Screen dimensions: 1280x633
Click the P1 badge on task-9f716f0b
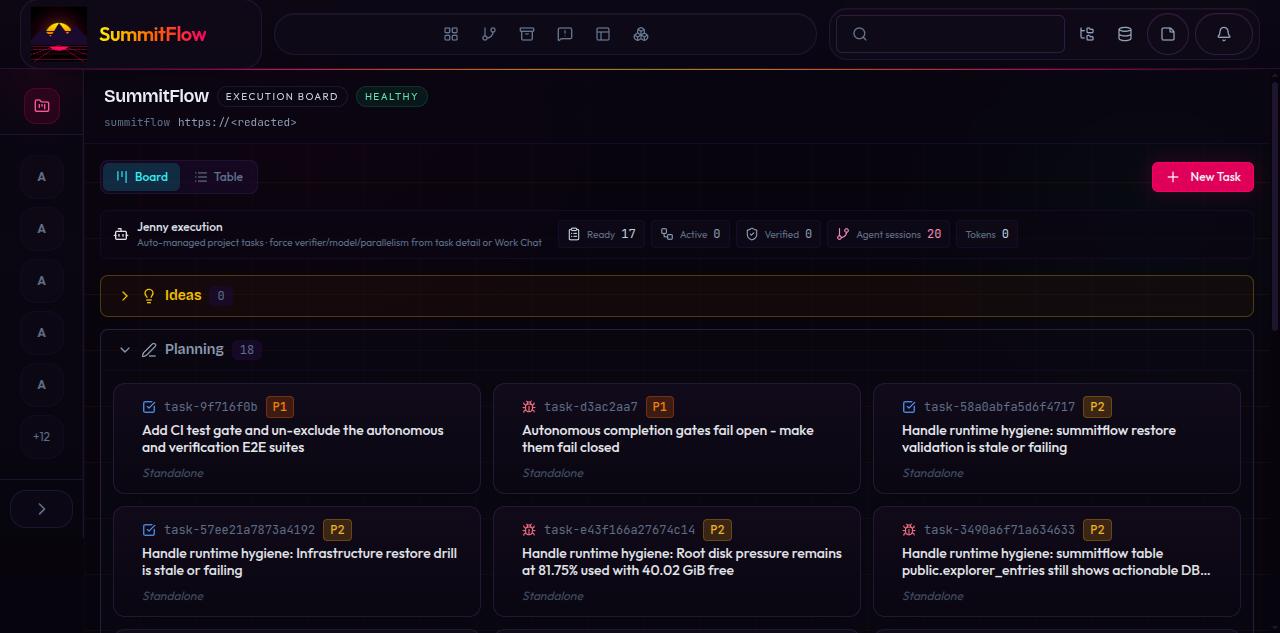pyautogui.click(x=280, y=407)
